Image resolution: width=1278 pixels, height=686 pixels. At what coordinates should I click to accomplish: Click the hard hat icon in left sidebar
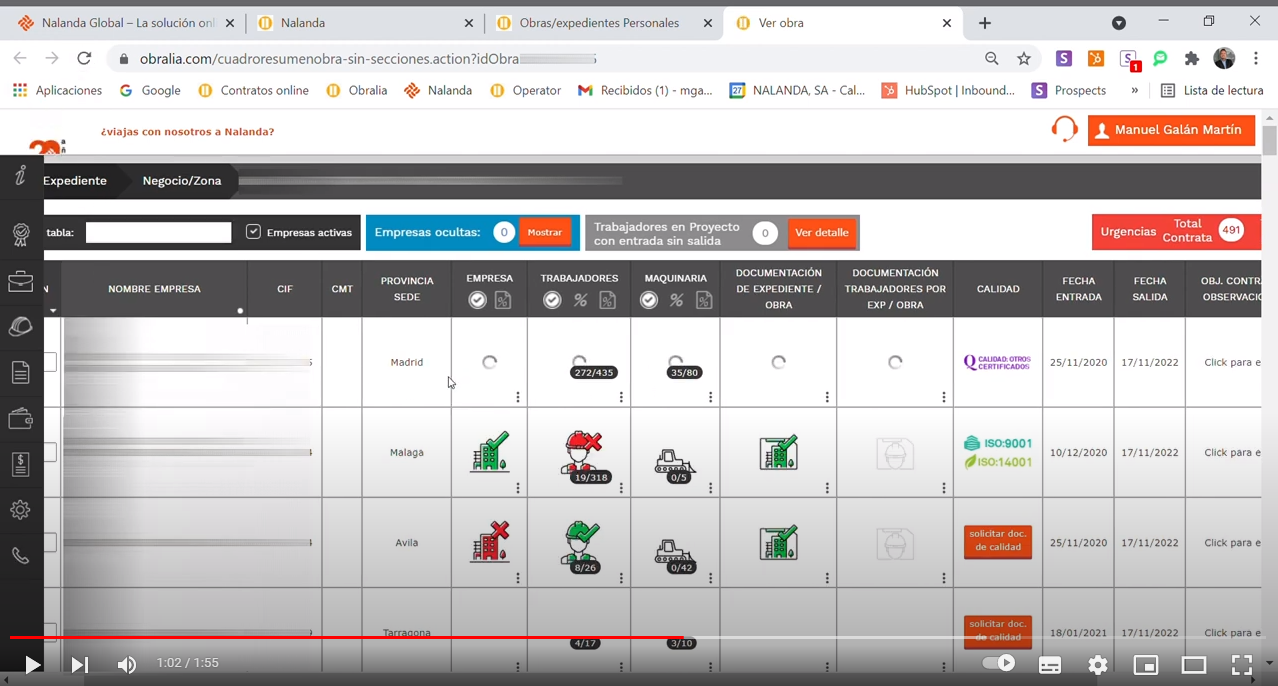click(20, 327)
